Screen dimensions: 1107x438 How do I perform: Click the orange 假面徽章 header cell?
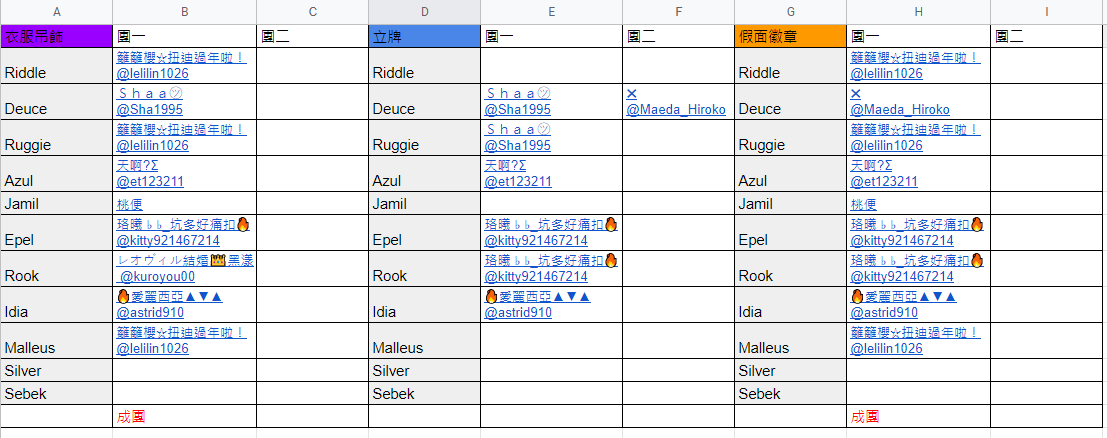791,36
